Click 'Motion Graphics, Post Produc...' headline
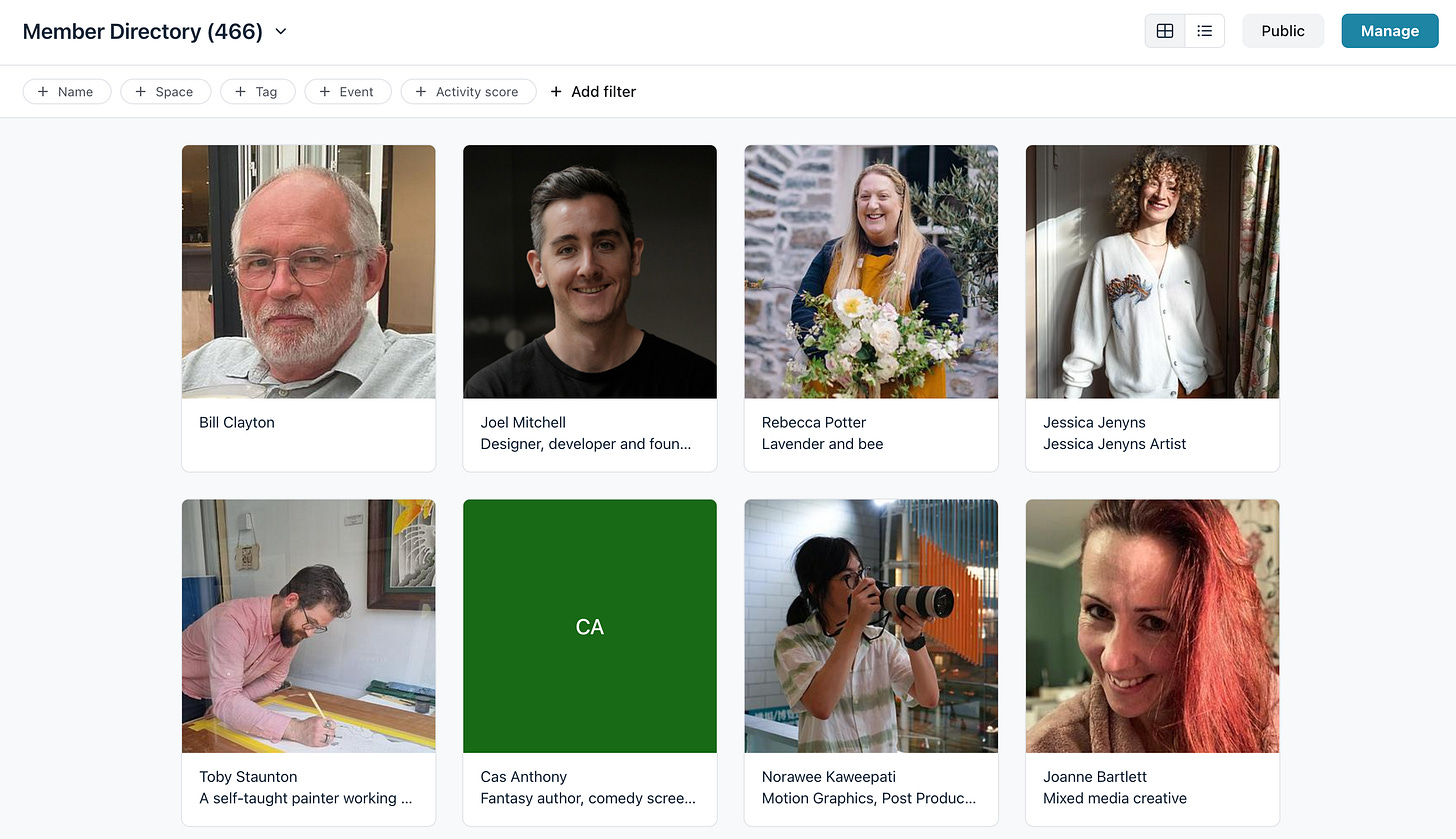The image size is (1456, 839). pos(869,798)
